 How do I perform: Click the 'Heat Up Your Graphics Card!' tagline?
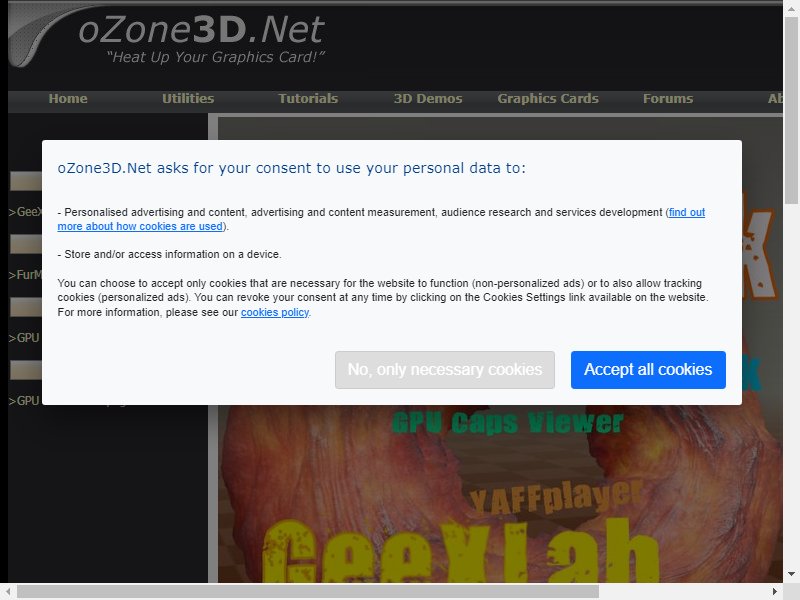pyautogui.click(x=216, y=57)
